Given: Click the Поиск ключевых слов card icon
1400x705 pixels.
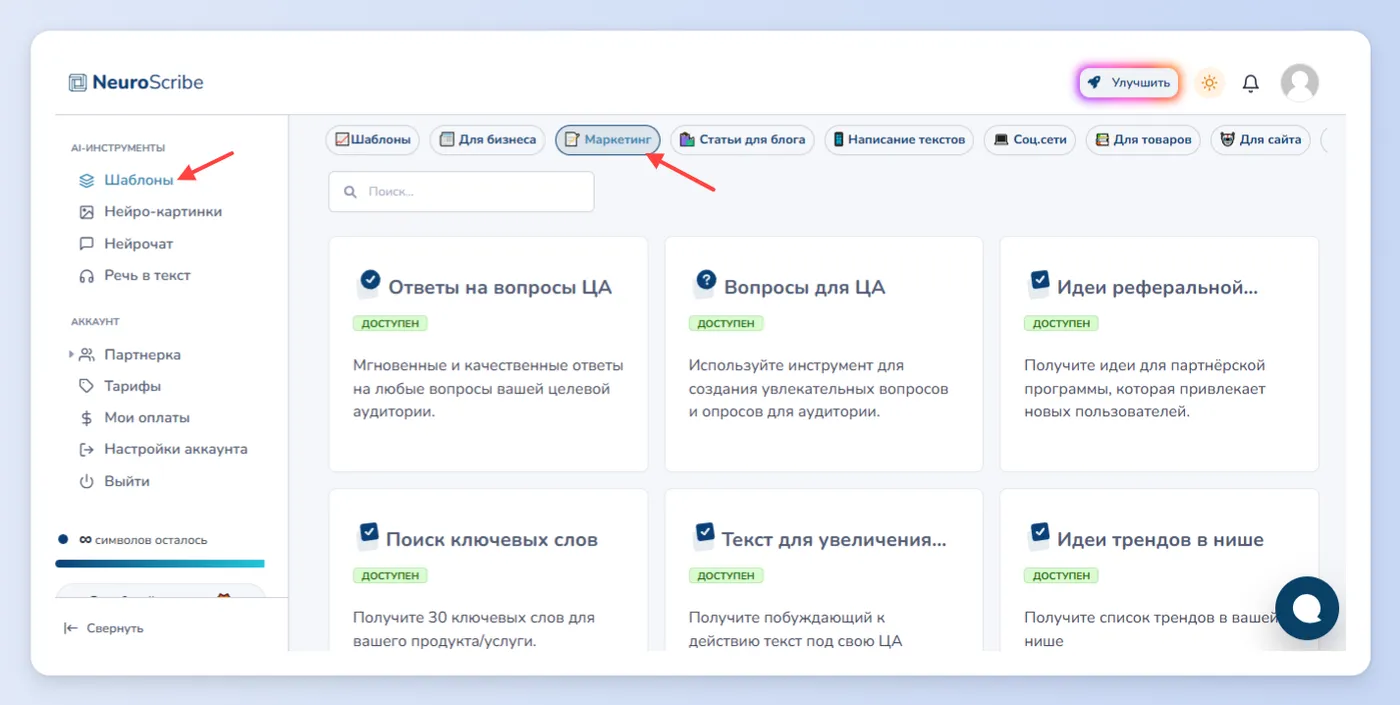Looking at the screenshot, I should point(368,536).
